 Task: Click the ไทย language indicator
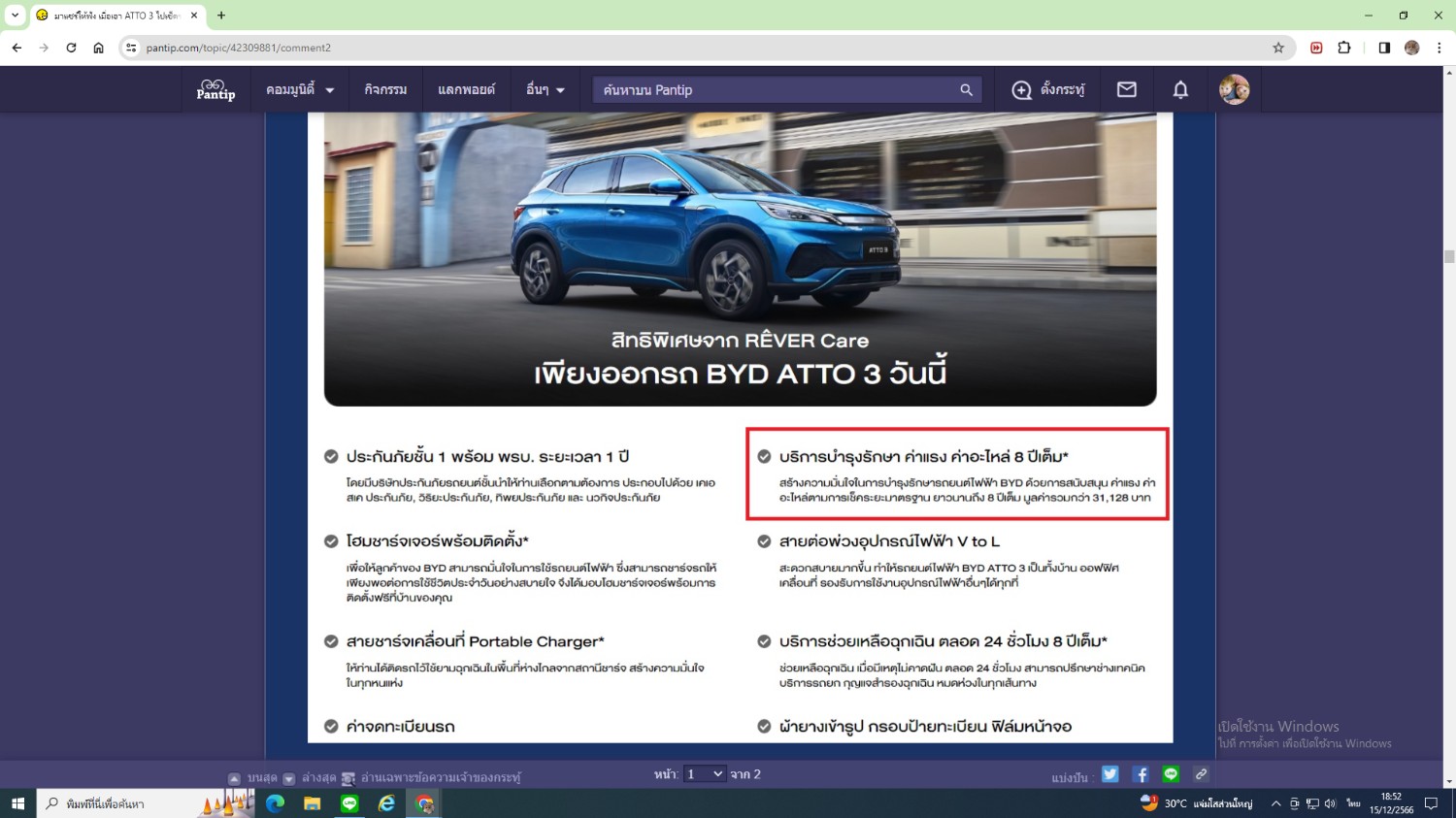[x=1353, y=803]
